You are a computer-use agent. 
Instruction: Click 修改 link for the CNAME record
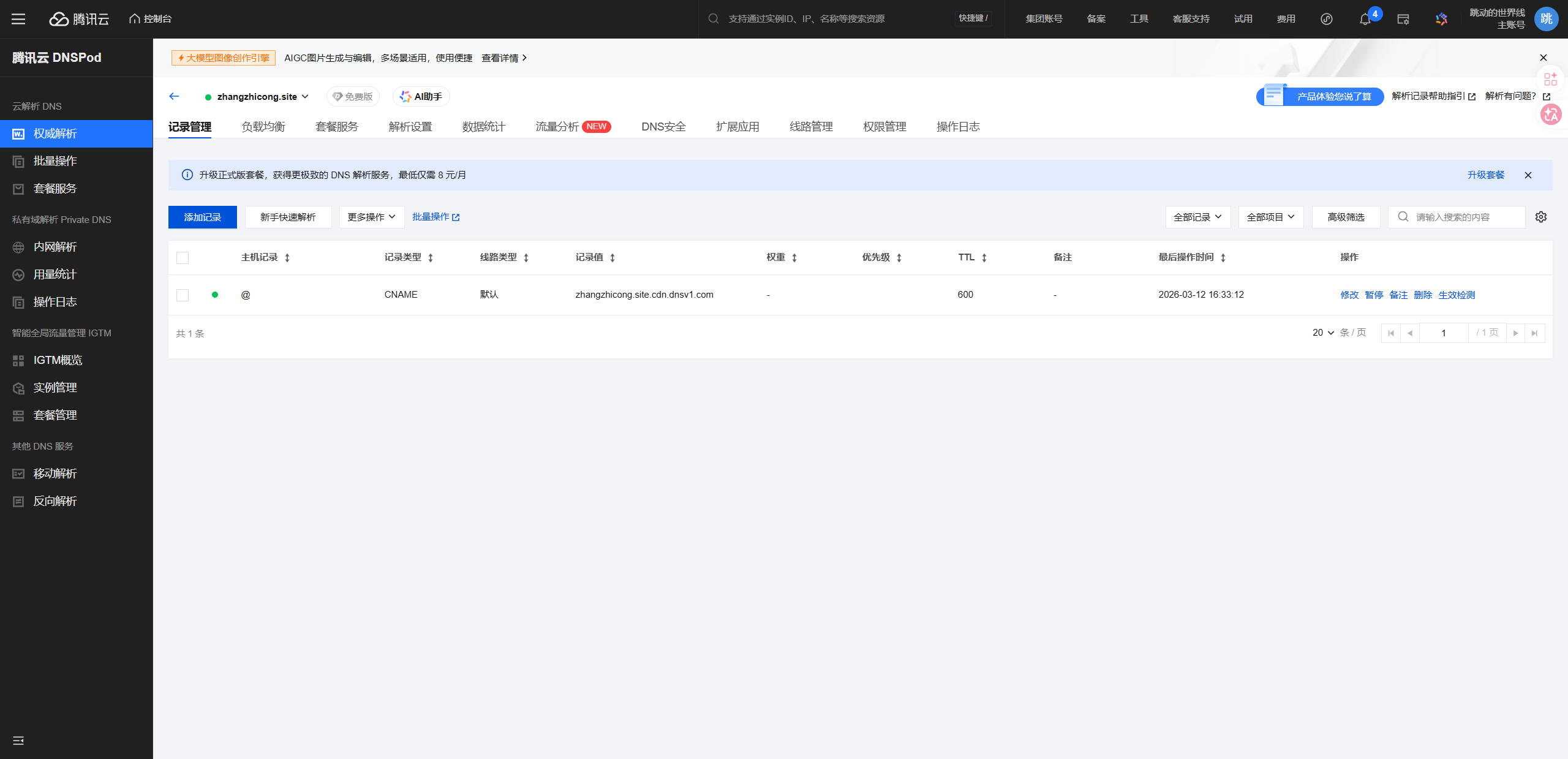1349,295
